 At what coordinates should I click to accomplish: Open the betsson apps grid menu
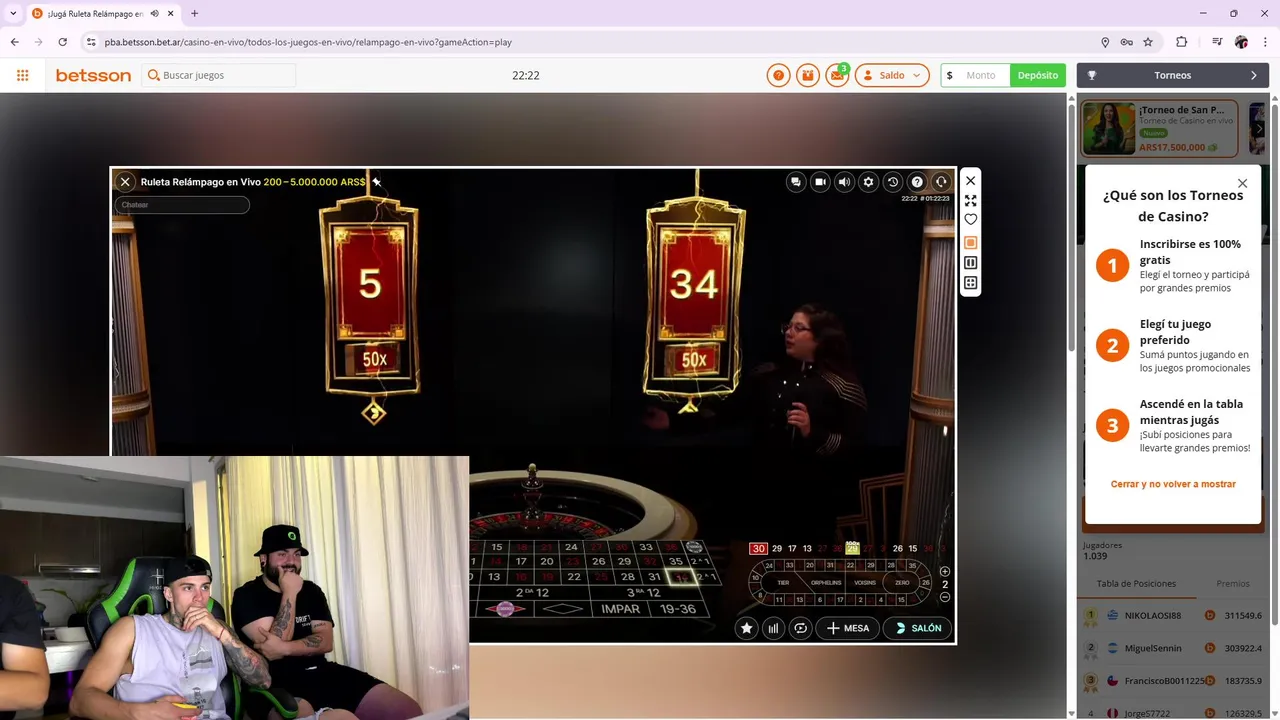tap(22, 75)
